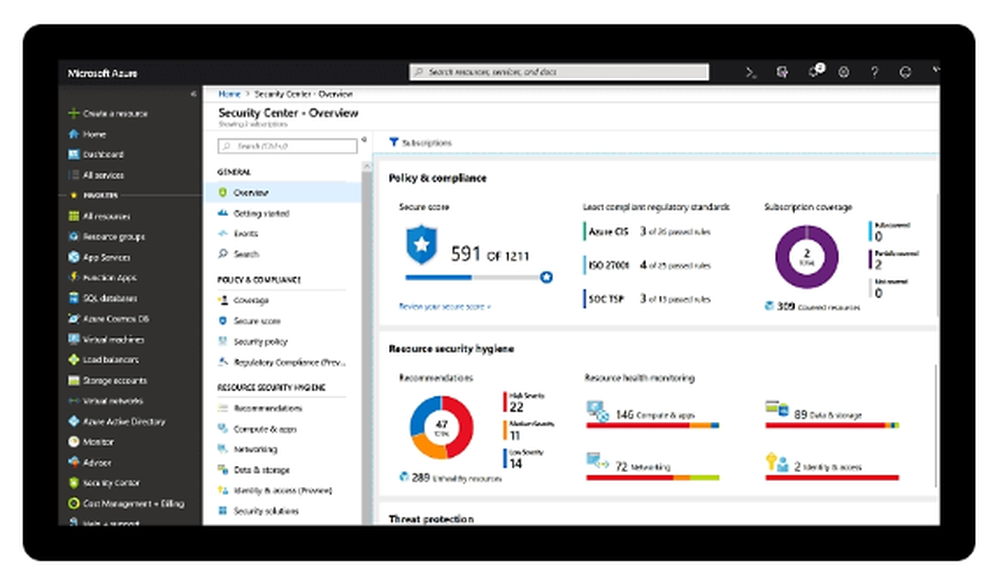Collapse the Security Center menu pane chevron
1000x587 pixels.
tap(364, 140)
